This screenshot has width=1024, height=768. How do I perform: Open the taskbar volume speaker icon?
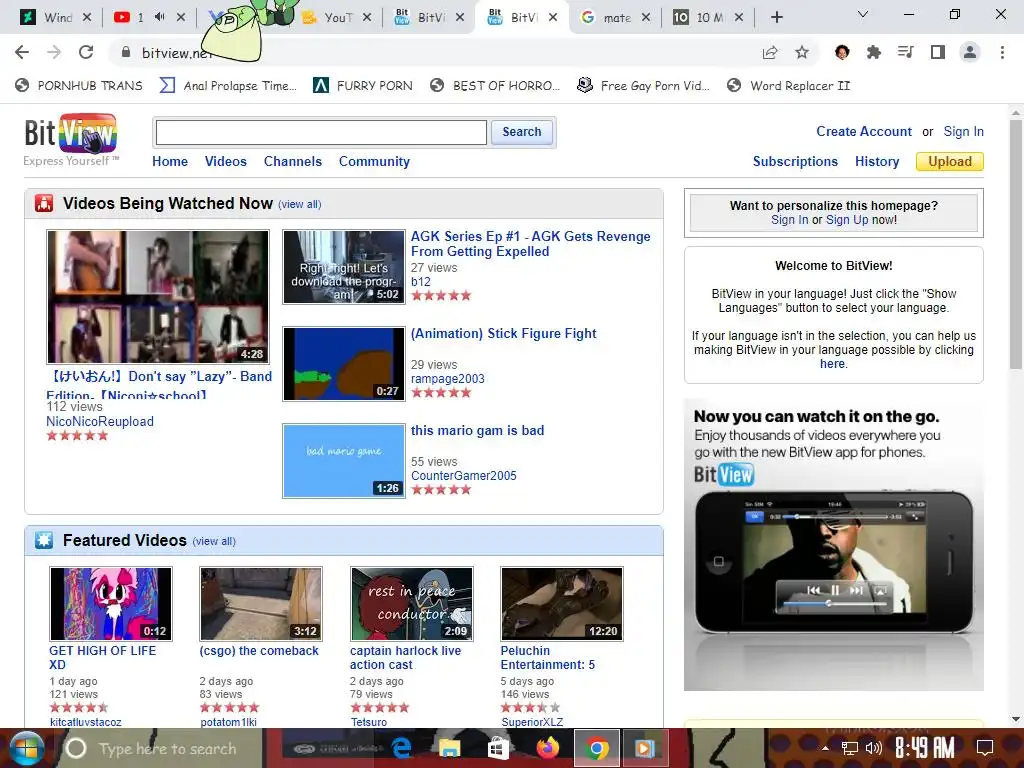click(x=874, y=748)
